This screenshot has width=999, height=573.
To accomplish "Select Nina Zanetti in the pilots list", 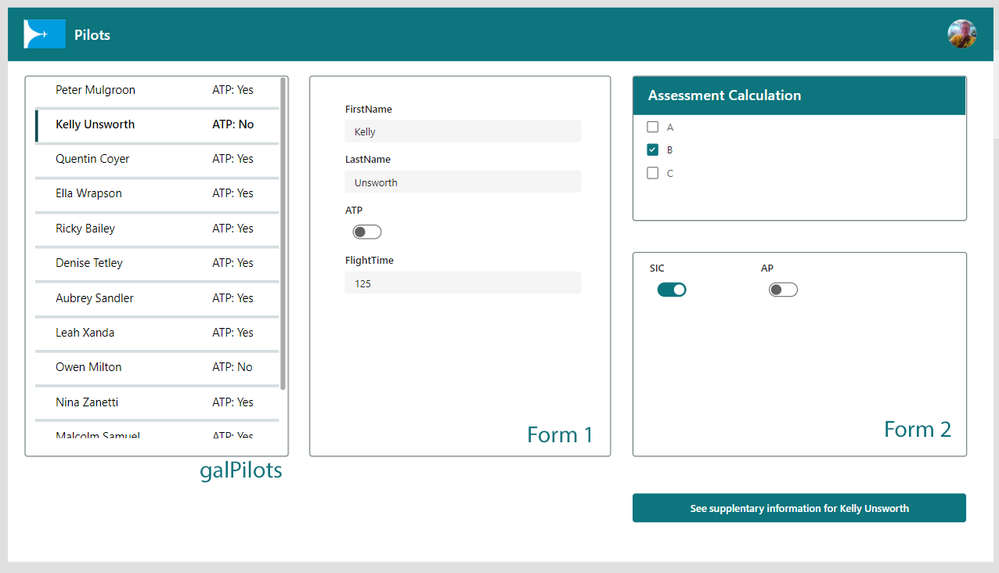I will [x=157, y=402].
